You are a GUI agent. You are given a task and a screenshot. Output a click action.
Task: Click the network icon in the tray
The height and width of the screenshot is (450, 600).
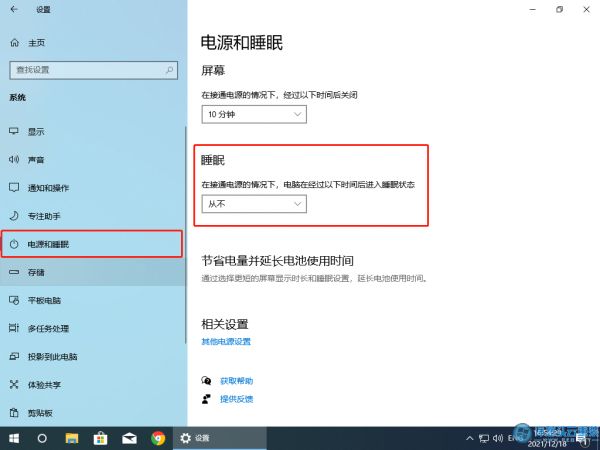coord(484,438)
